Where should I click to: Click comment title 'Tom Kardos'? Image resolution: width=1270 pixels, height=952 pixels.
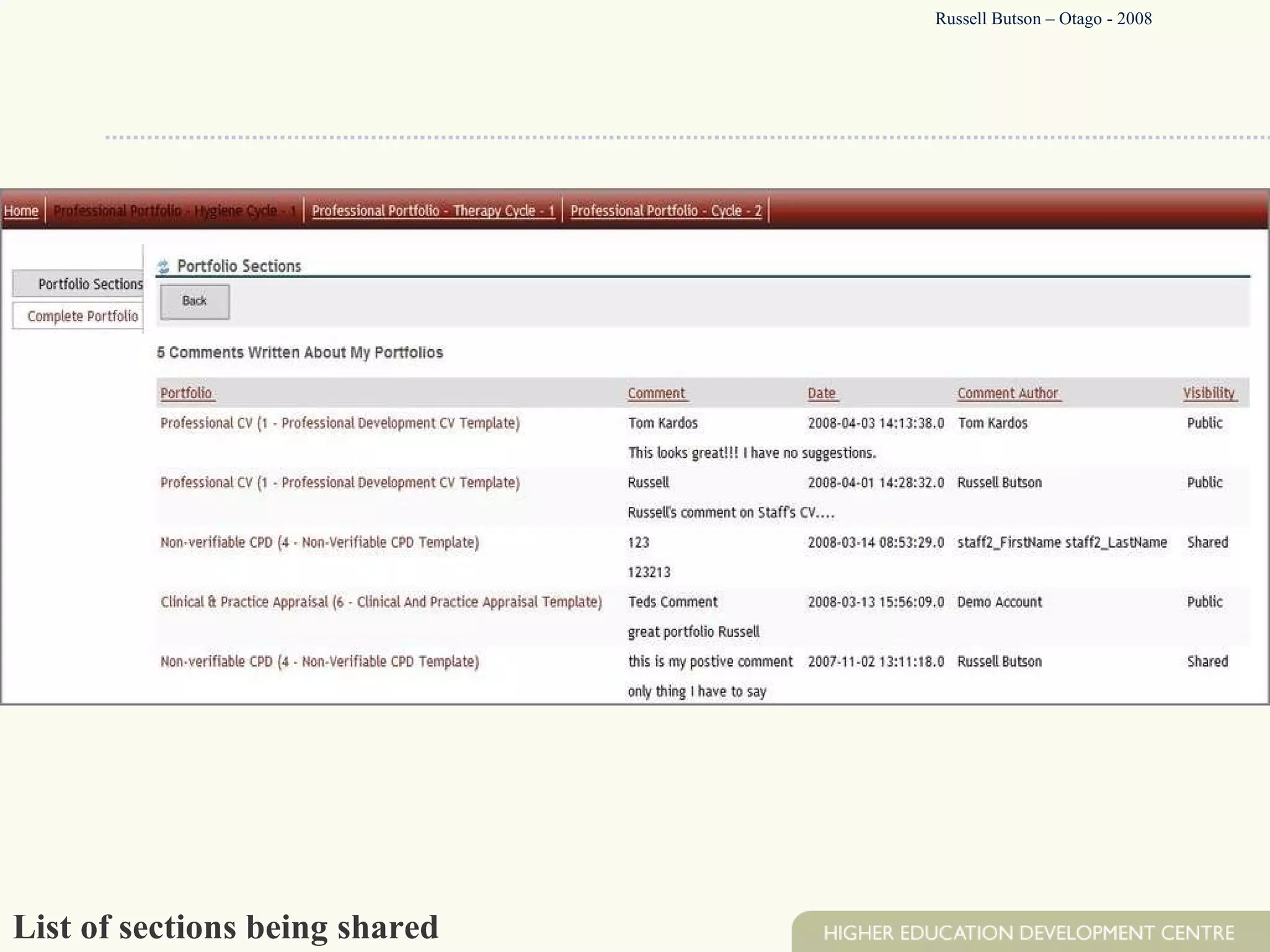tap(663, 423)
